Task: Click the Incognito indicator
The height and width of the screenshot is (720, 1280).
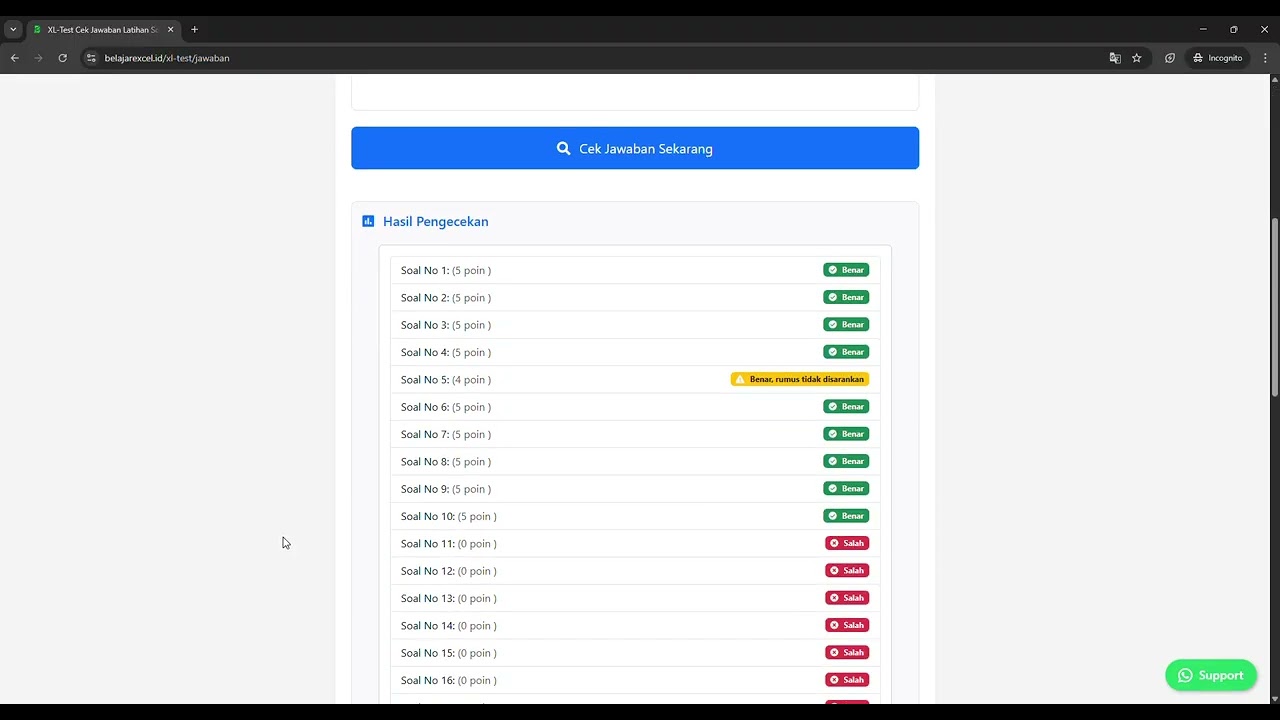Action: [1217, 58]
